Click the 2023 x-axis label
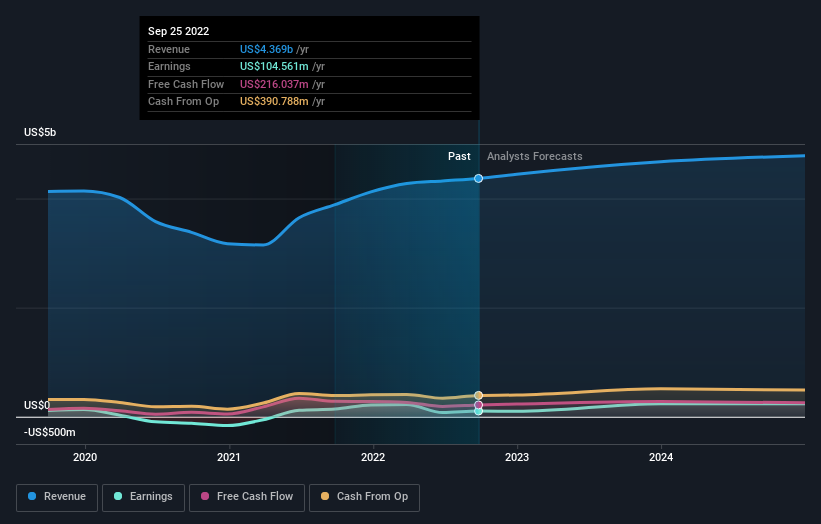Screen dimensions: 821x524 click(517, 457)
